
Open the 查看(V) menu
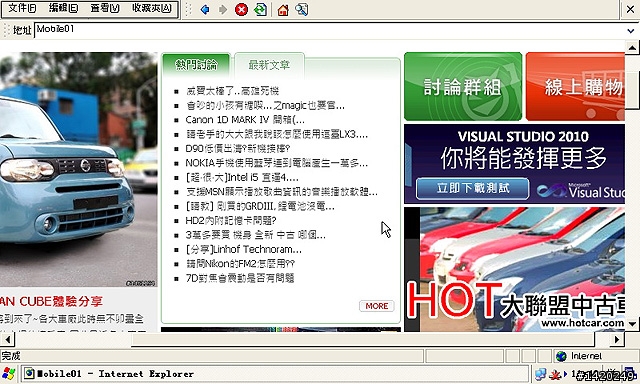[x=104, y=8]
